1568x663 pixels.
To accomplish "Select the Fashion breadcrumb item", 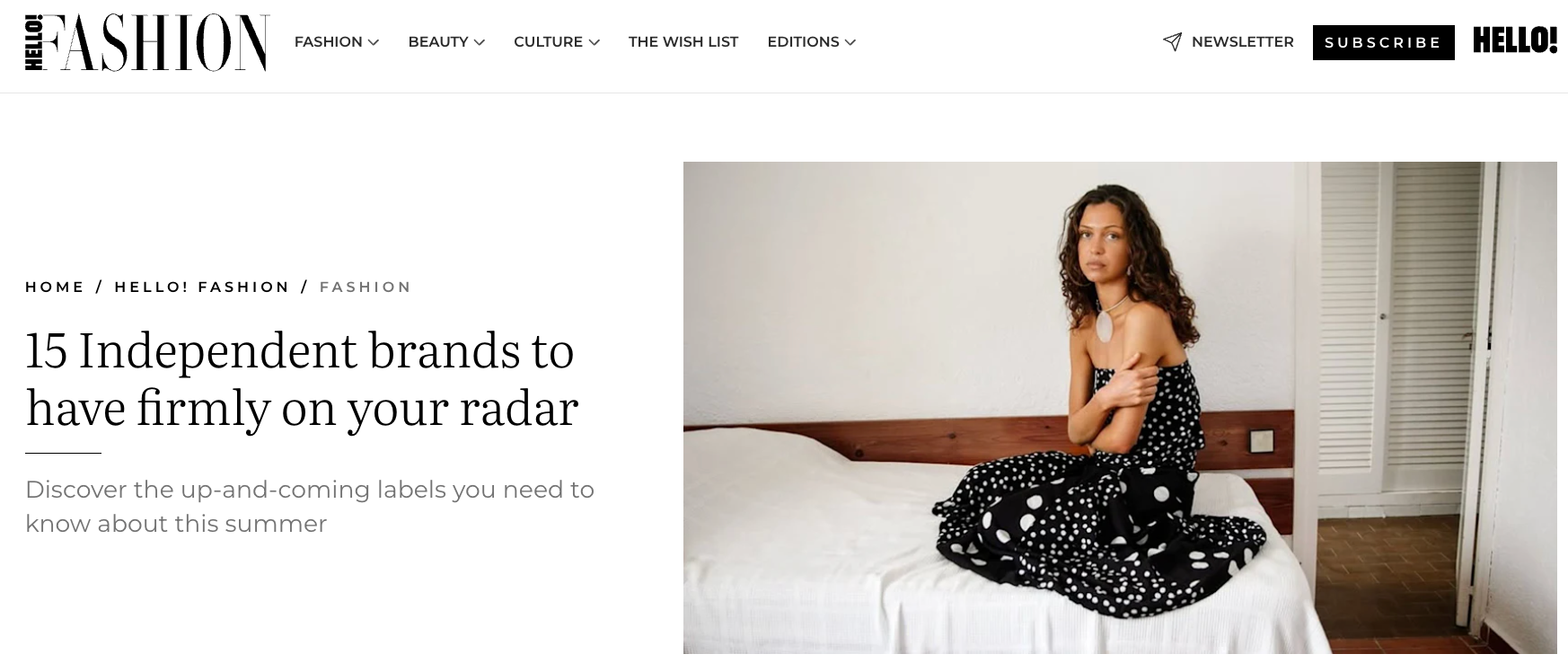I will 366,287.
